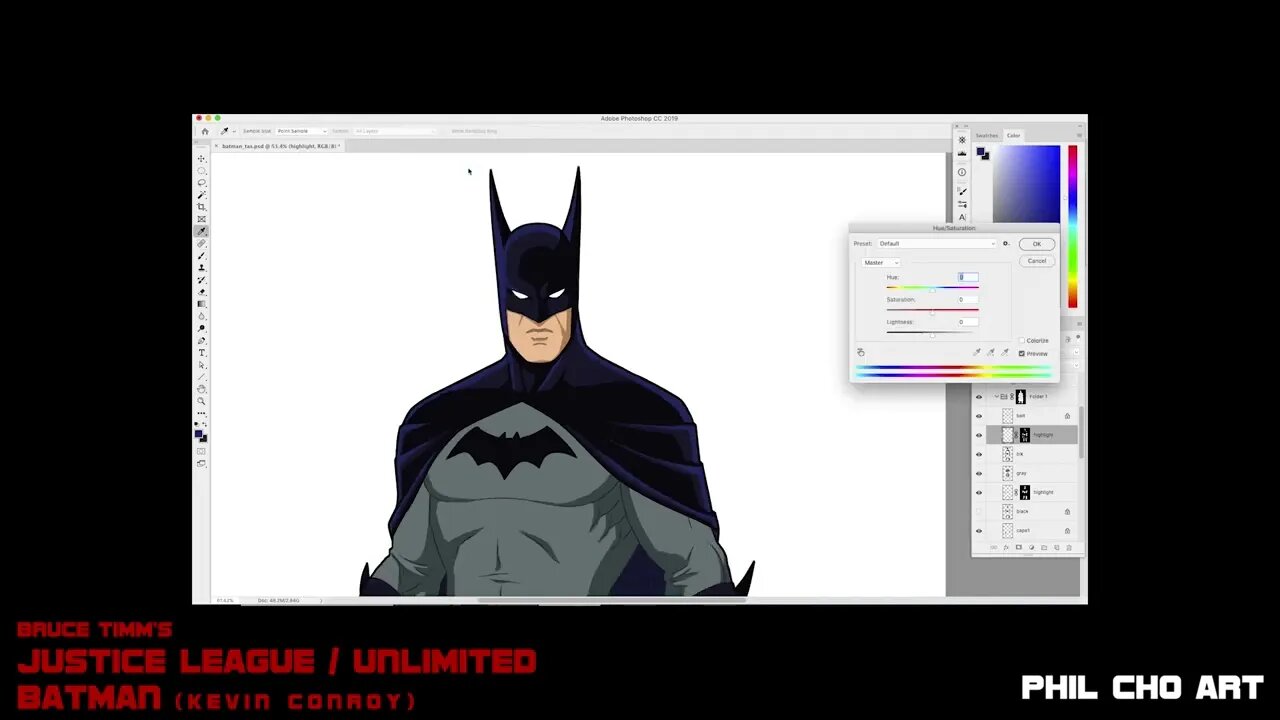Select the Hand tool
This screenshot has width=1280, height=720.
click(201, 389)
